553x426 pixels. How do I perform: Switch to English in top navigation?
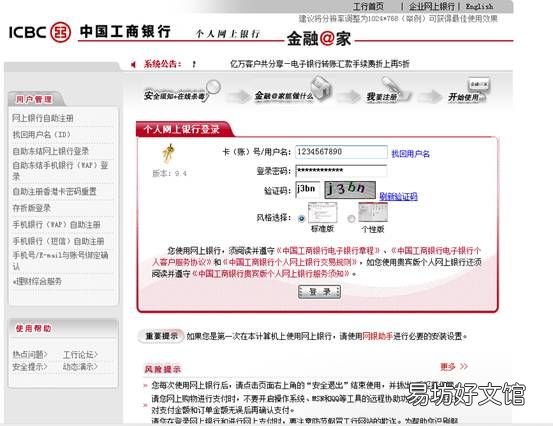click(x=479, y=6)
